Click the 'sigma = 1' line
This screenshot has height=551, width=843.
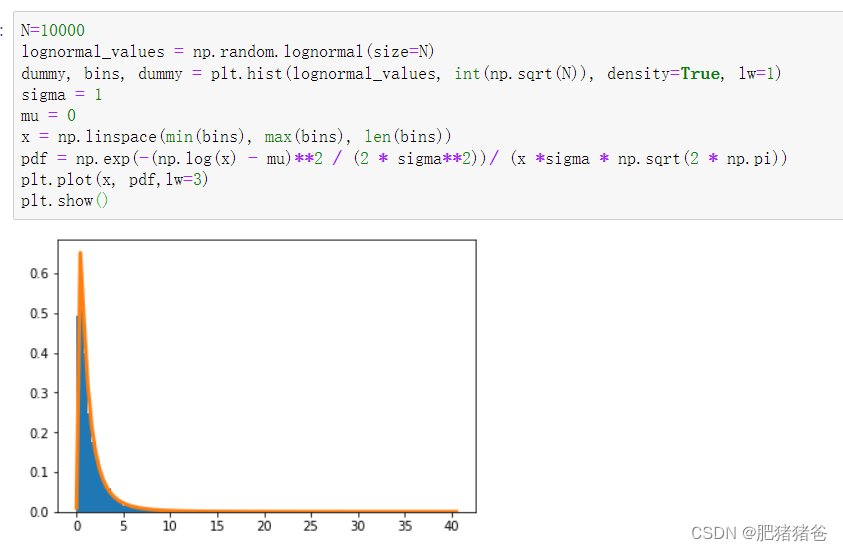62,95
